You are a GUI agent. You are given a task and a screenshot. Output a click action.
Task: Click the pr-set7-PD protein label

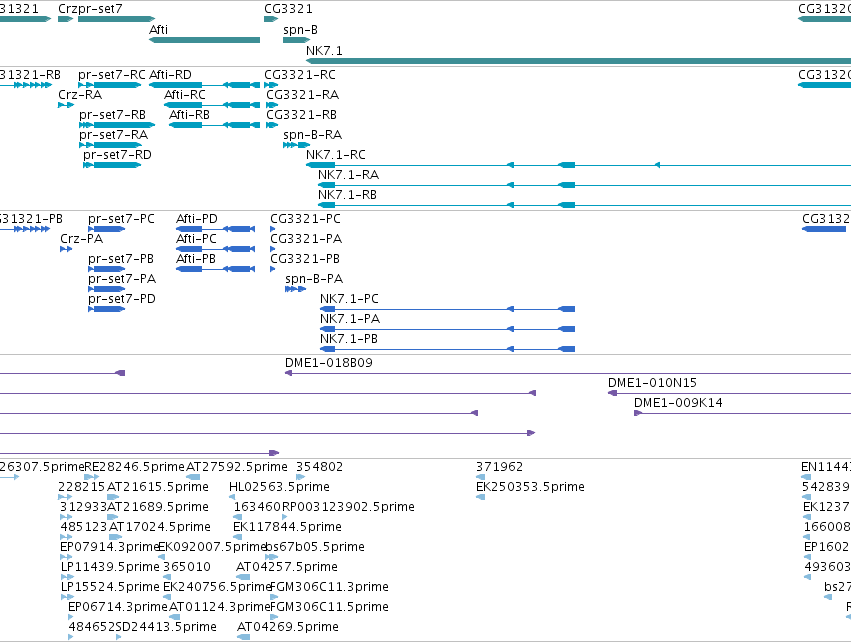pos(122,299)
